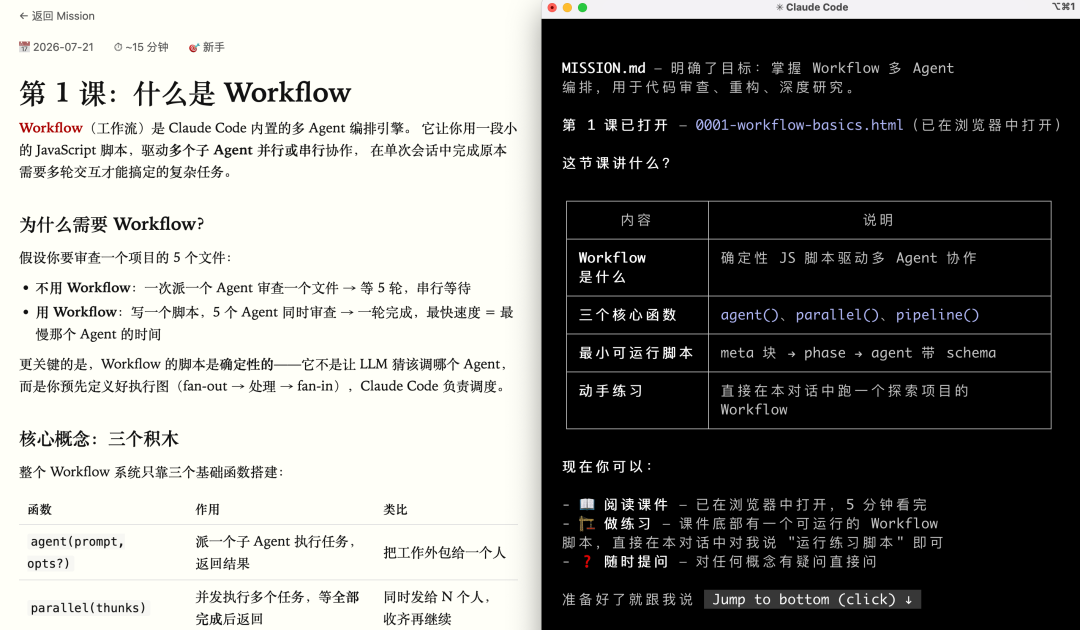Click the Jump to bottom (click) button
The width and height of the screenshot is (1080, 630).
coord(812,599)
